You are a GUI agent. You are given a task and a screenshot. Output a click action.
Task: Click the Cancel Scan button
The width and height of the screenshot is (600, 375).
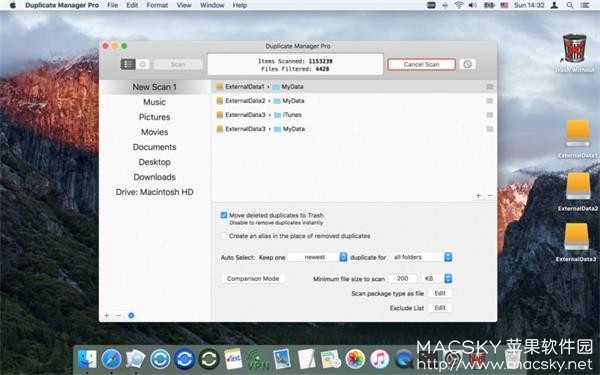point(421,64)
